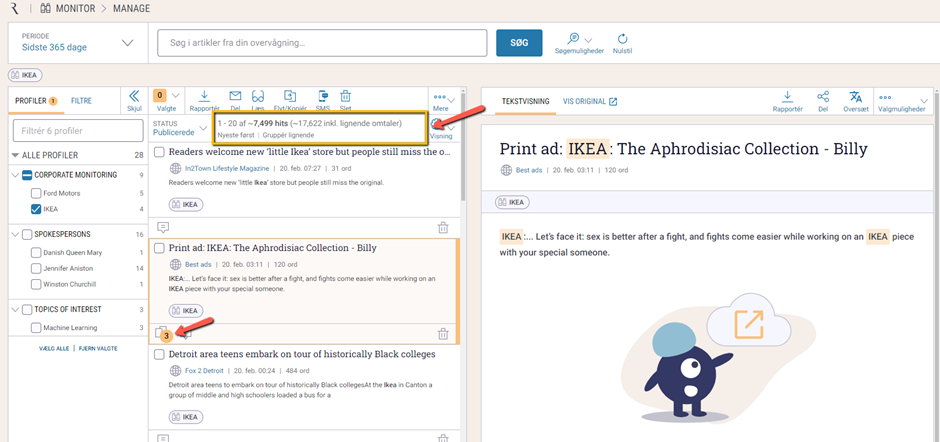Click the SMS icon in toolbar
The image size is (940, 442).
pos(323,96)
